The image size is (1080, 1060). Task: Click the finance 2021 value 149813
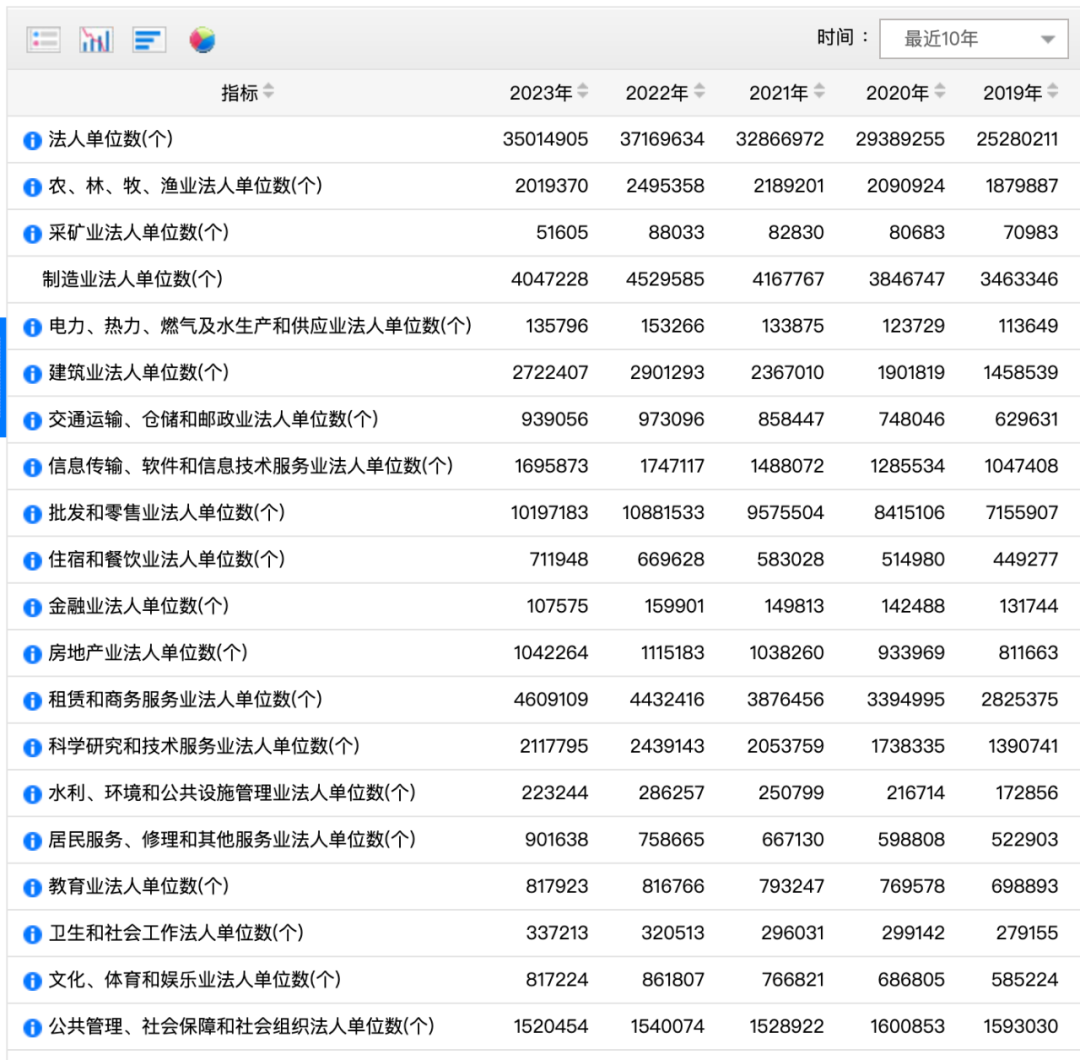[794, 606]
